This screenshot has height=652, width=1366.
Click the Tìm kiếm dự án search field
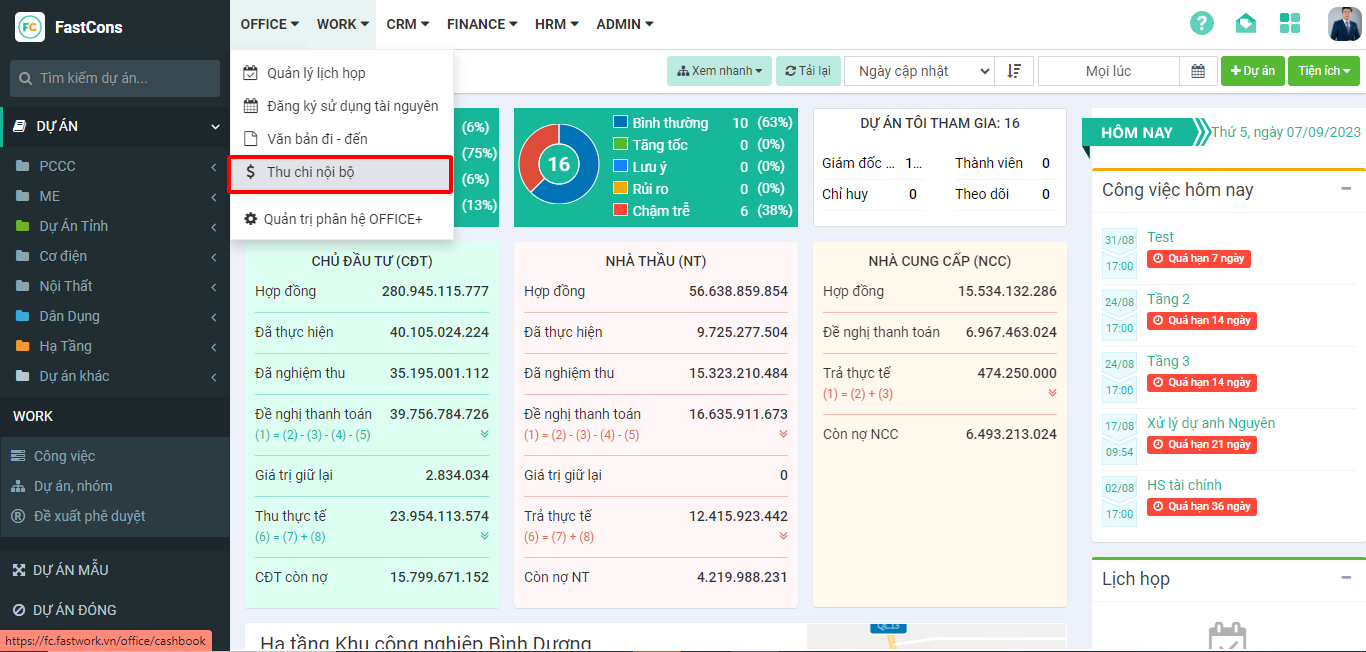[115, 78]
